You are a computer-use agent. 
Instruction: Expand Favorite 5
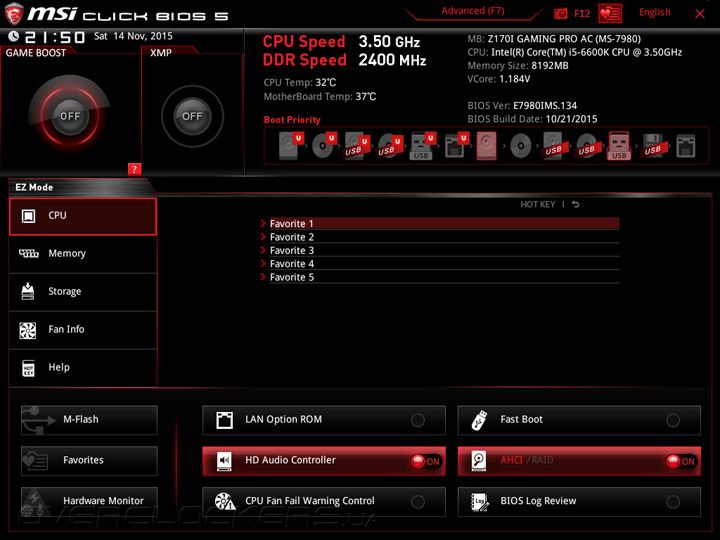439,277
